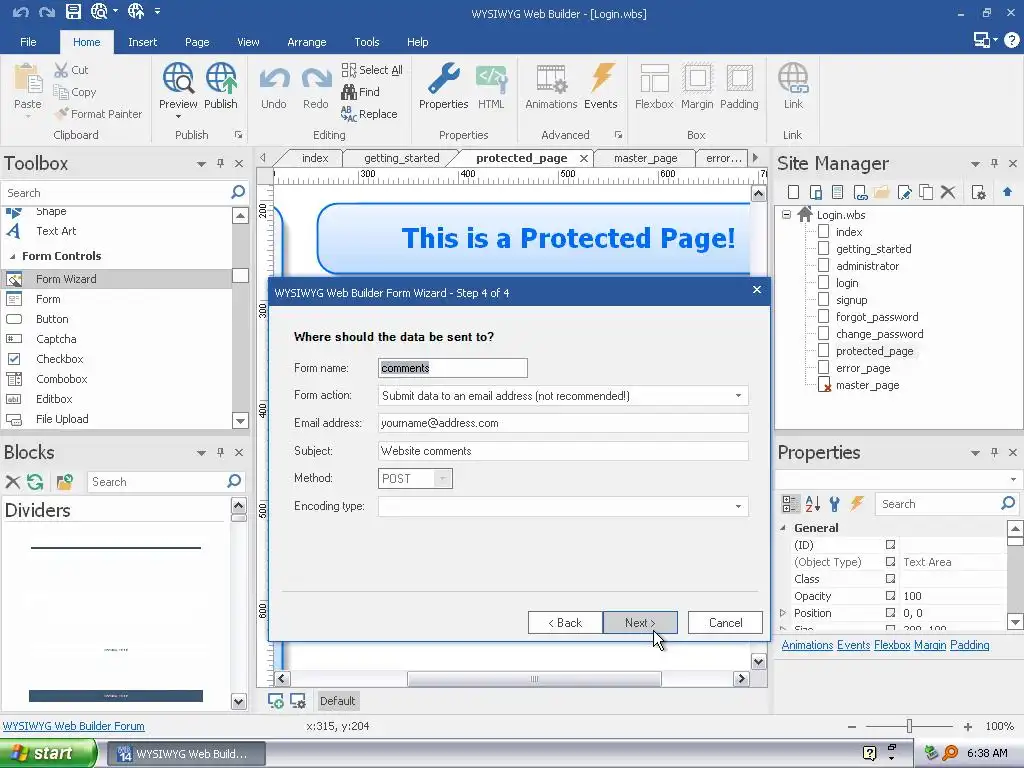Click the zoom slider handle in status bar
Image resolution: width=1024 pixels, height=768 pixels.
click(x=909, y=726)
